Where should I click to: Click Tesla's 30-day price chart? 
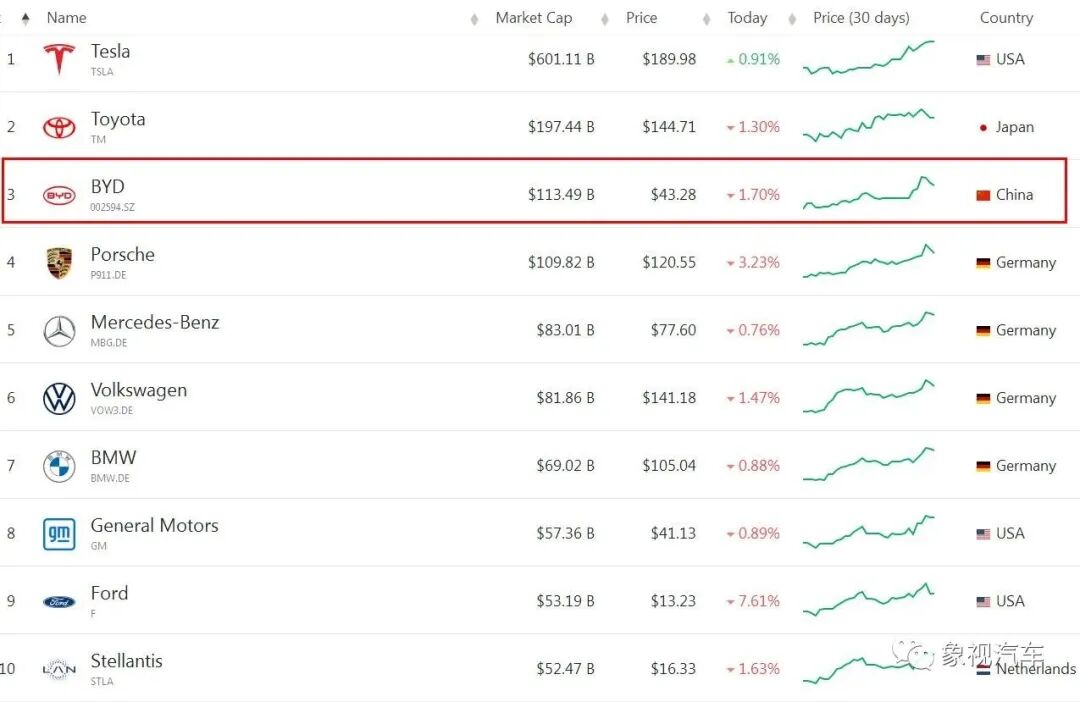pyautogui.click(x=869, y=58)
